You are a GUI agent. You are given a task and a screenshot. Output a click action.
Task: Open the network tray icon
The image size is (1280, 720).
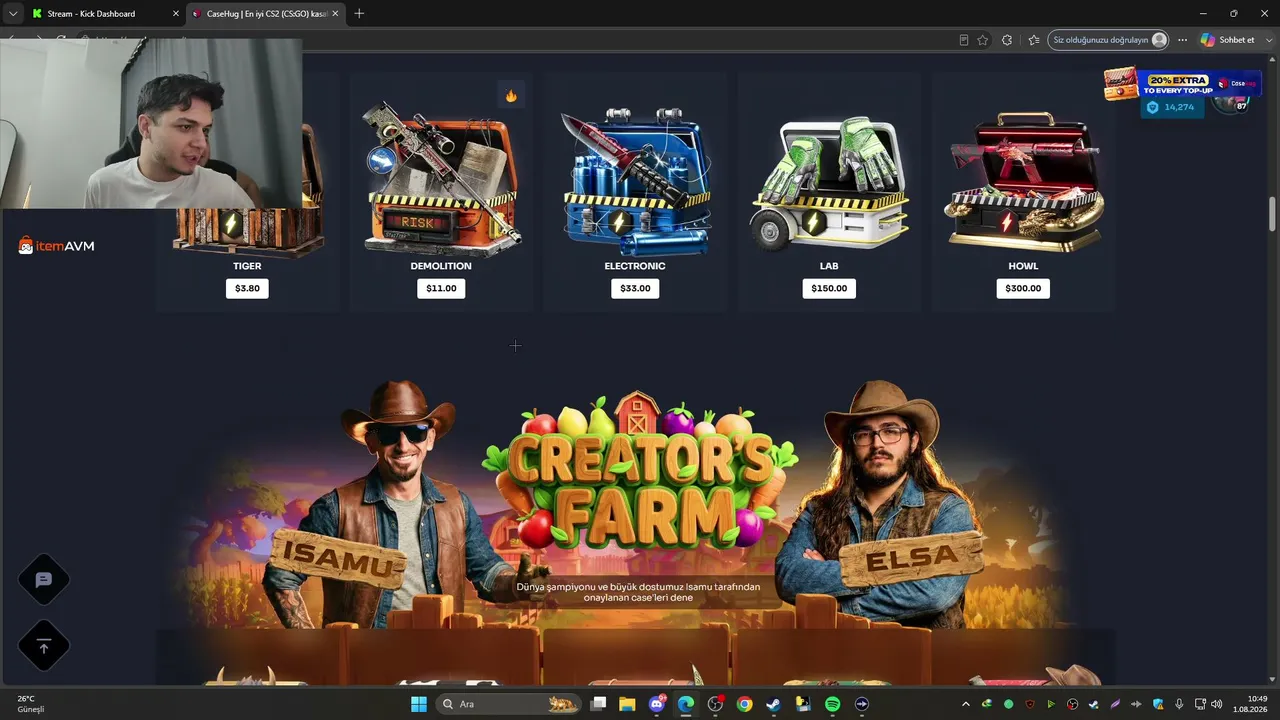(1200, 704)
